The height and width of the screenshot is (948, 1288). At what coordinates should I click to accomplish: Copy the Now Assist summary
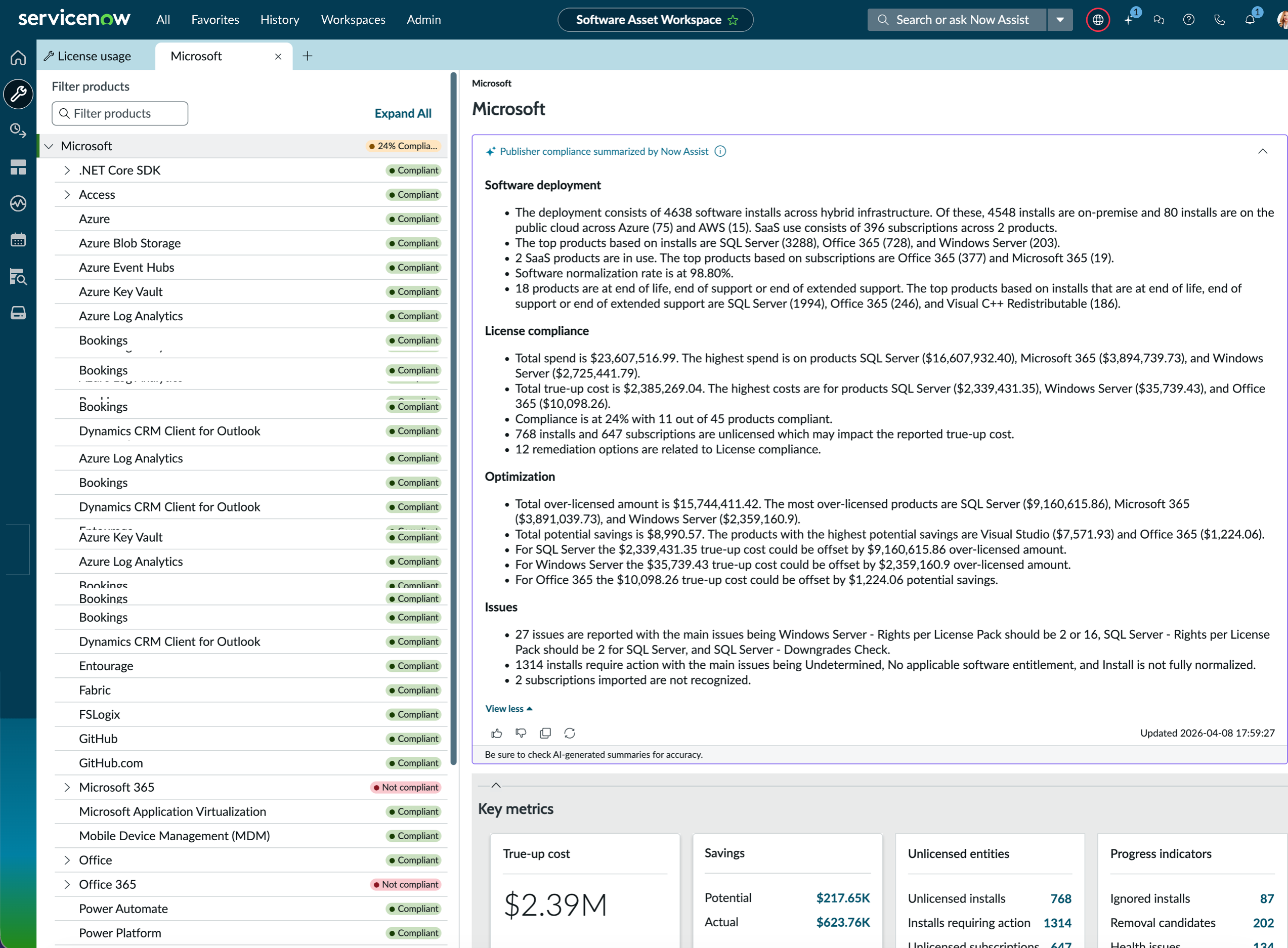tap(545, 733)
